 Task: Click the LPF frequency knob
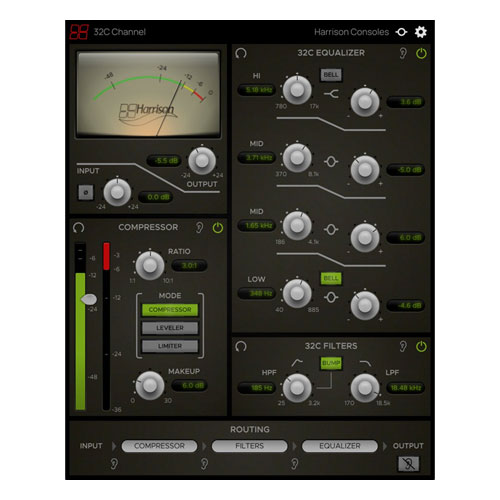coord(365,388)
